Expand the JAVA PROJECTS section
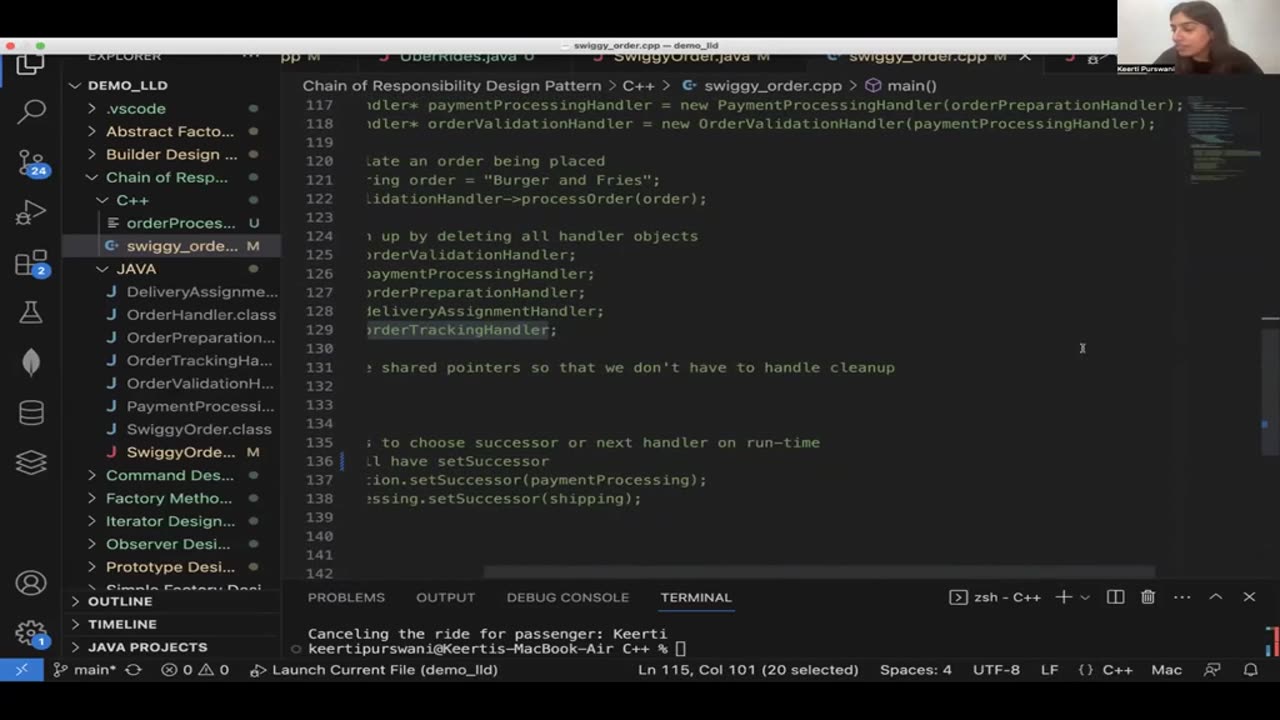 tap(172, 647)
